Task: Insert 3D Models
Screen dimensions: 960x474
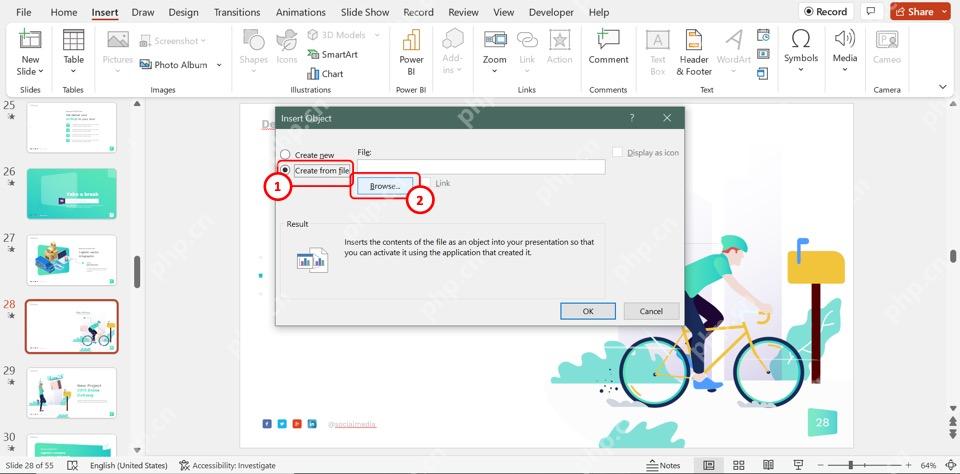Action: [337, 35]
